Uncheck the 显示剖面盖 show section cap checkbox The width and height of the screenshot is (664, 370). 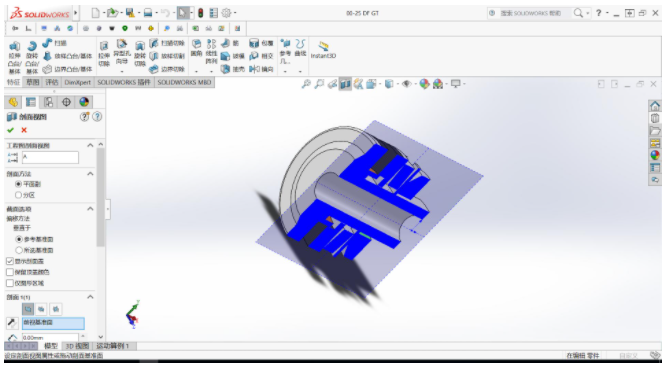(10, 261)
